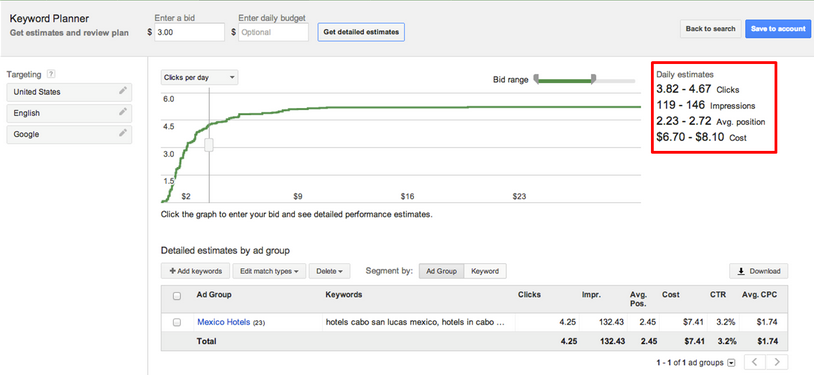The image size is (814, 375).
Task: Click Back to search button
Action: tap(710, 29)
